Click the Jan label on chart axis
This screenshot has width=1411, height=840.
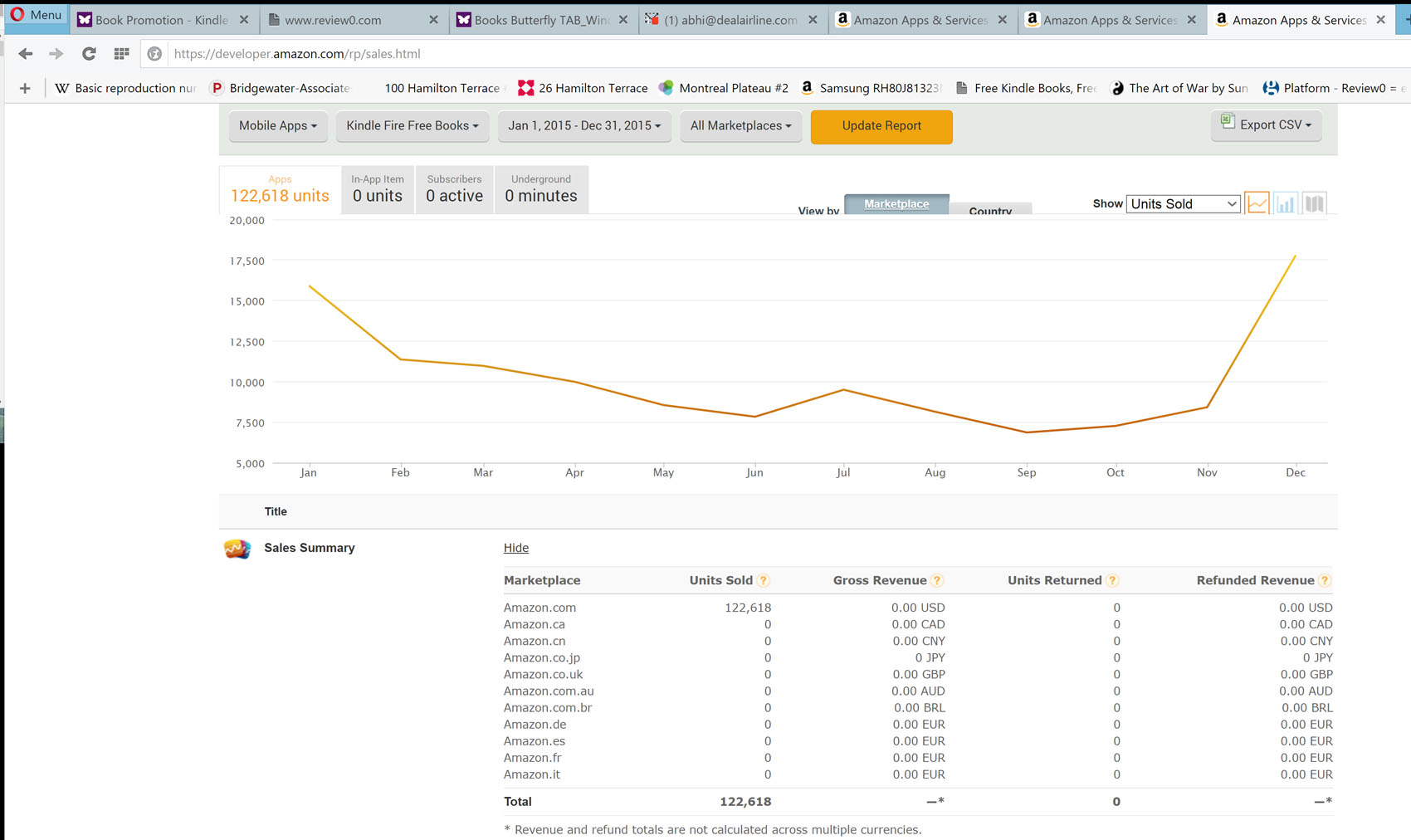(309, 472)
